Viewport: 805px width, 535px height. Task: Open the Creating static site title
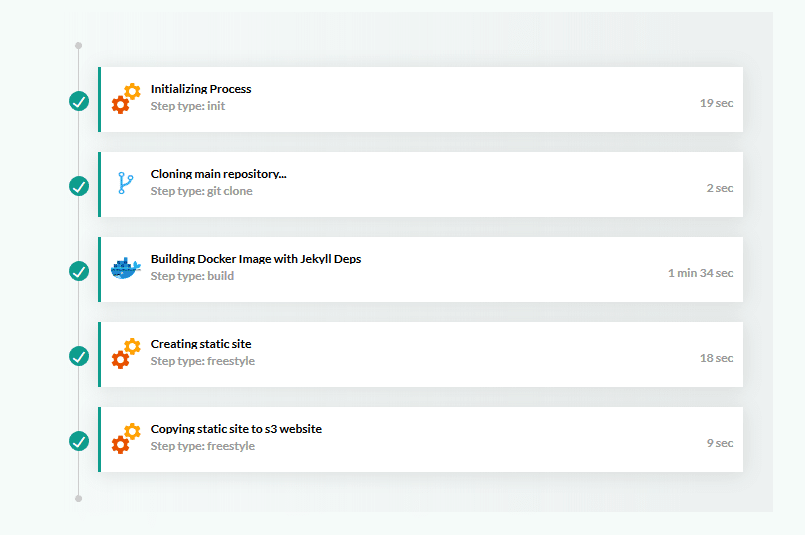pos(201,344)
